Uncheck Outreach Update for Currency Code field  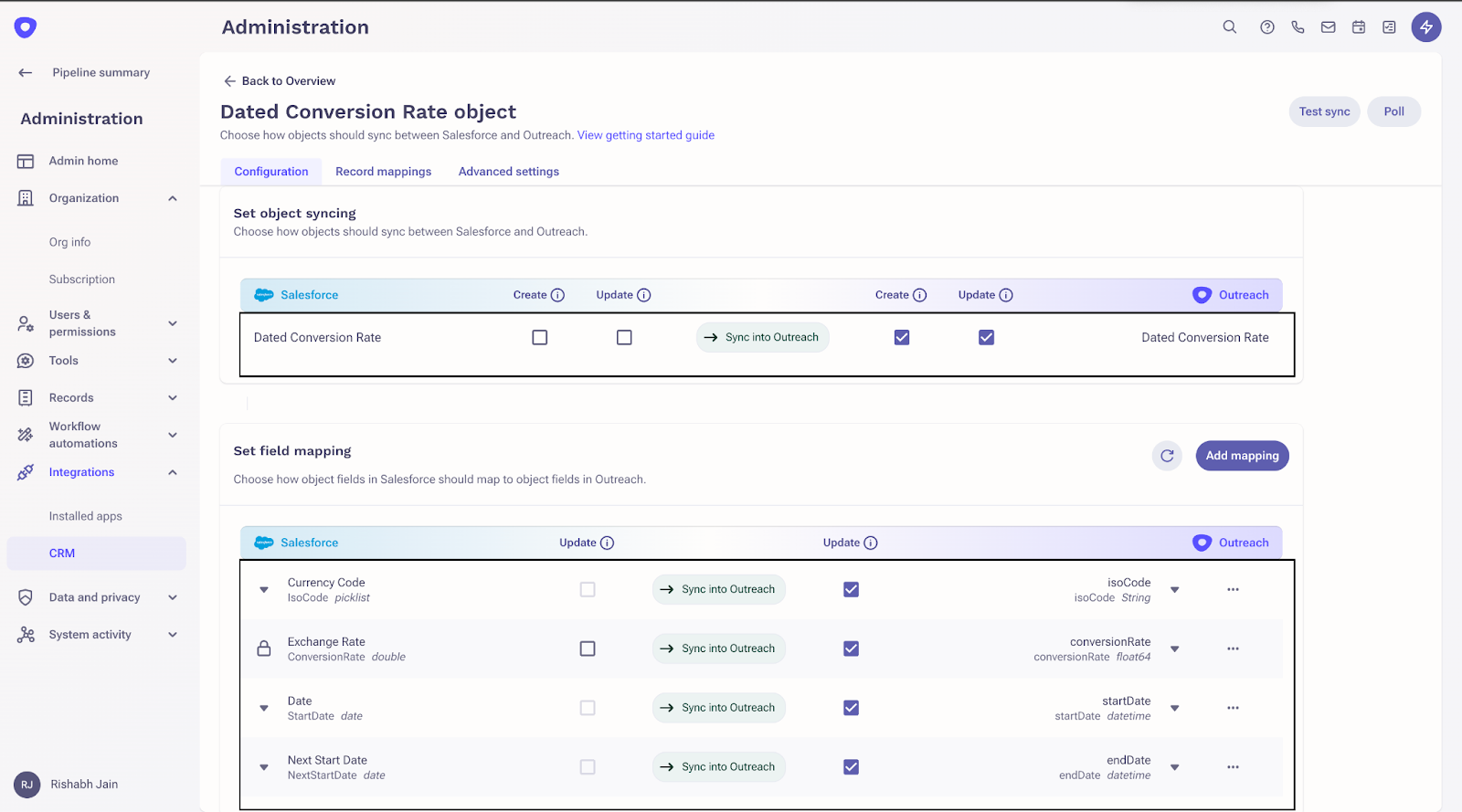[851, 589]
